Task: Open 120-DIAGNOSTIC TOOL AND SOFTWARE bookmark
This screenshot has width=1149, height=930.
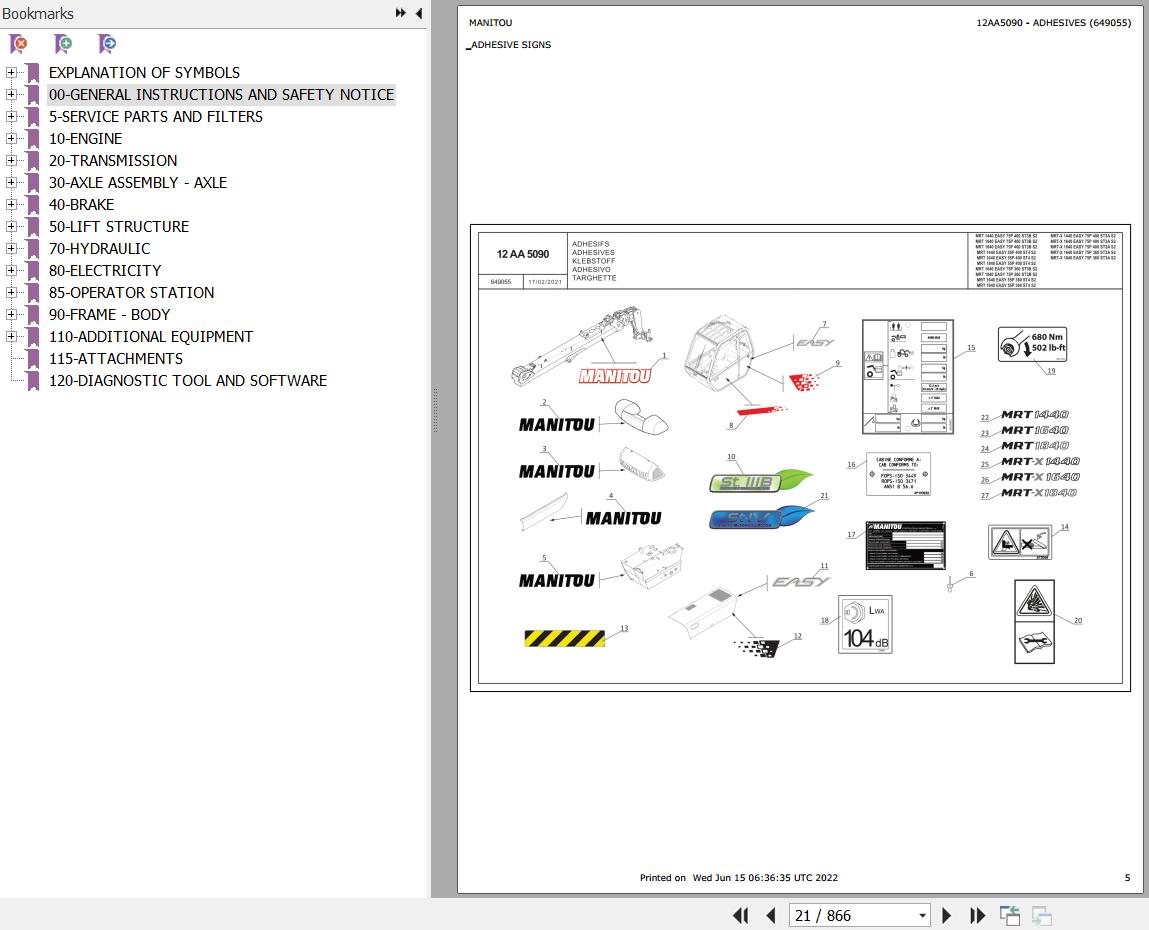Action: (x=188, y=380)
